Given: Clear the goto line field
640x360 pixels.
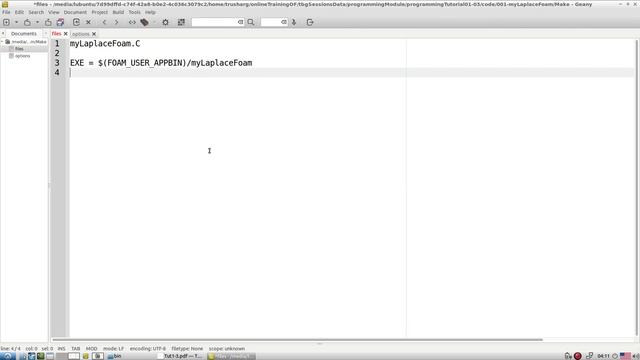Looking at the screenshot, I should point(284,22).
